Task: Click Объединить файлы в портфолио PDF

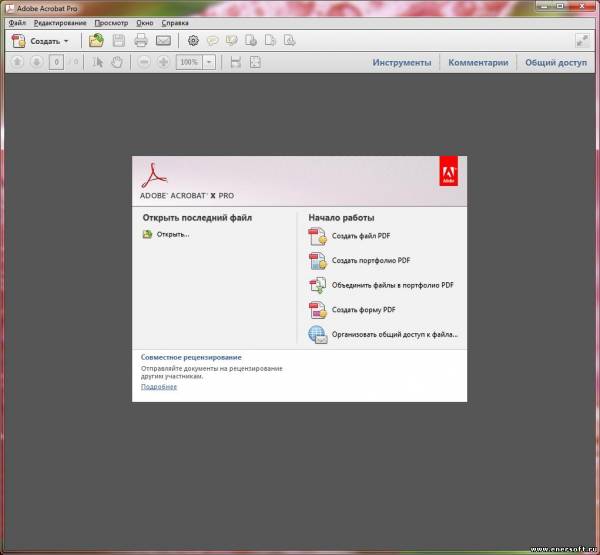Action: pyautogui.click(x=393, y=285)
